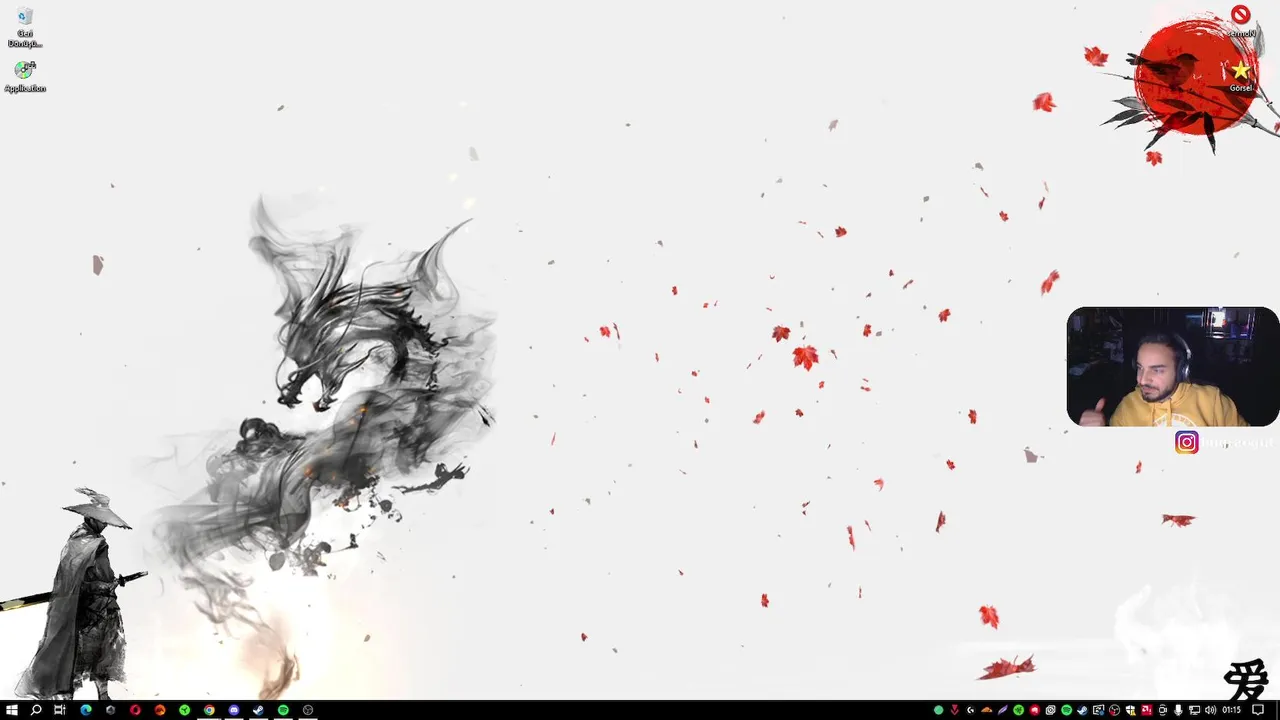Open the red downward-arrow tray icon

click(954, 710)
